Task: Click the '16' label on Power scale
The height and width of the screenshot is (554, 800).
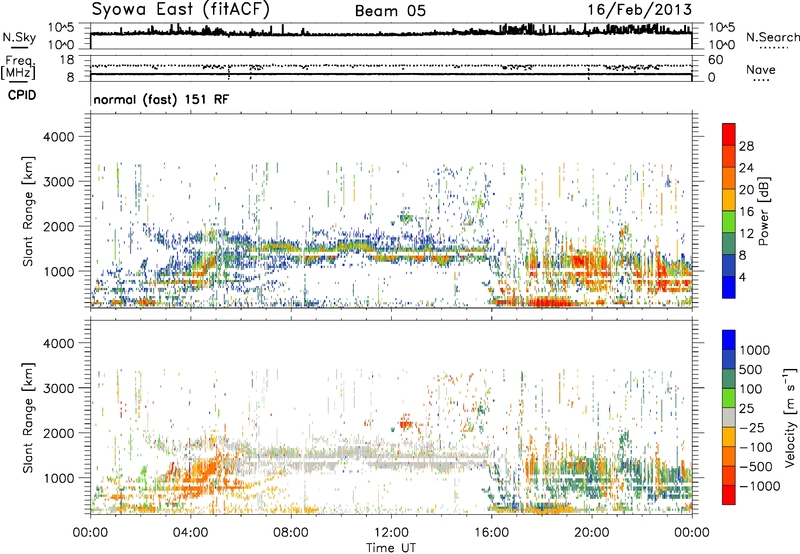Action: [x=746, y=212]
